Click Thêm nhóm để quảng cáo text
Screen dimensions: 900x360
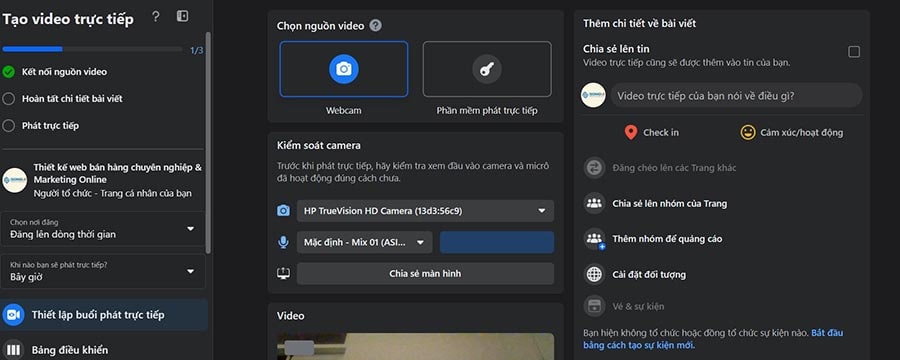(x=667, y=239)
